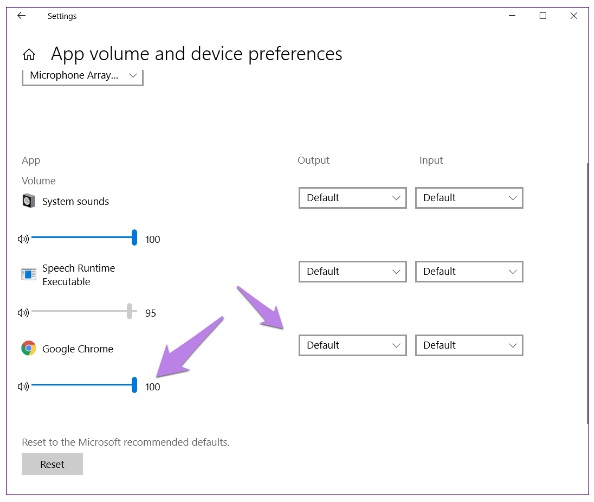Expand Speech Runtime Input dropdown

469,271
